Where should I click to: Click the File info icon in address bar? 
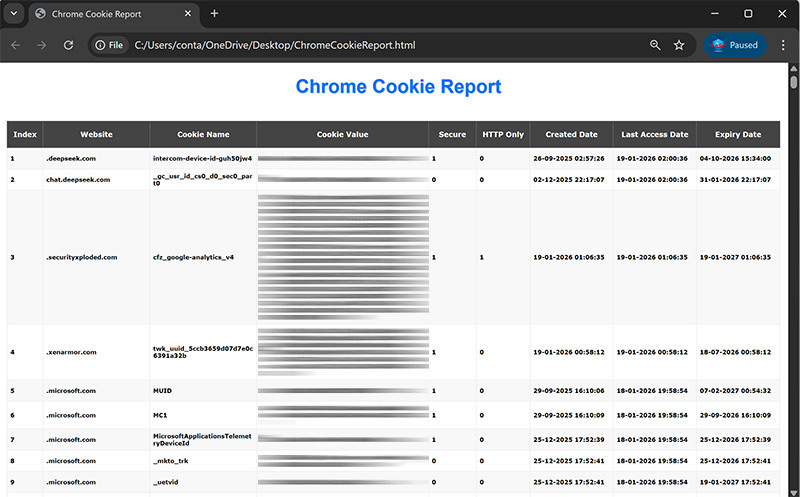tap(109, 45)
